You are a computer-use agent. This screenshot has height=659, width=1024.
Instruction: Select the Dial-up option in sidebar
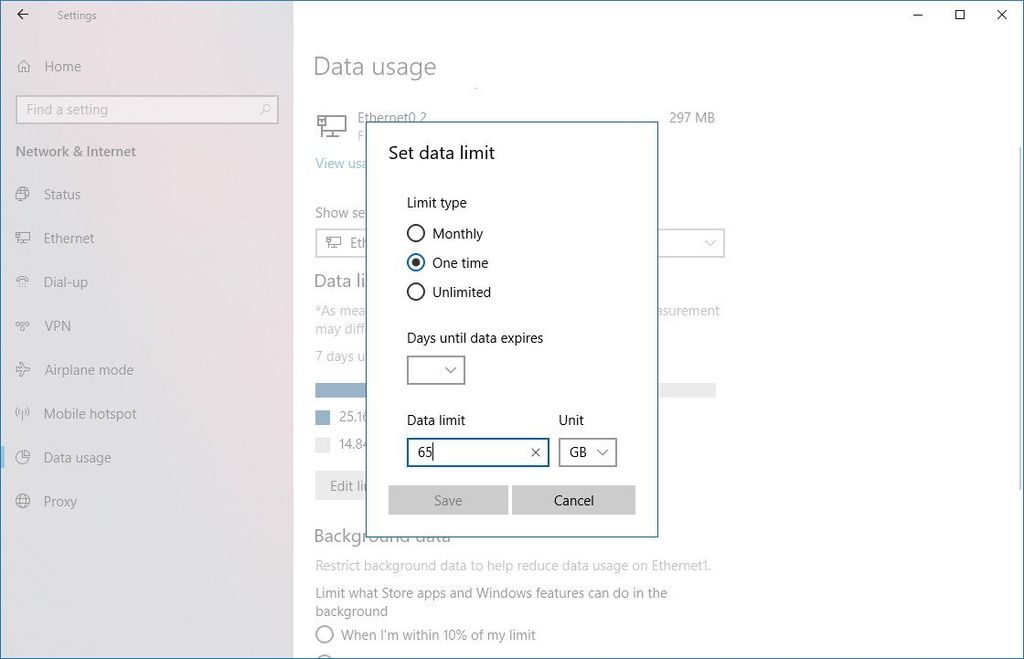pos(23,282)
